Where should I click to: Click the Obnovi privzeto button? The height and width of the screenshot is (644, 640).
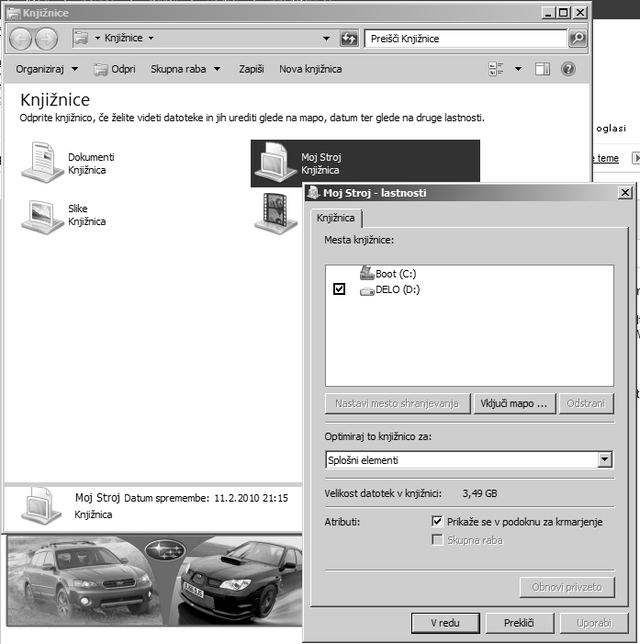567,587
